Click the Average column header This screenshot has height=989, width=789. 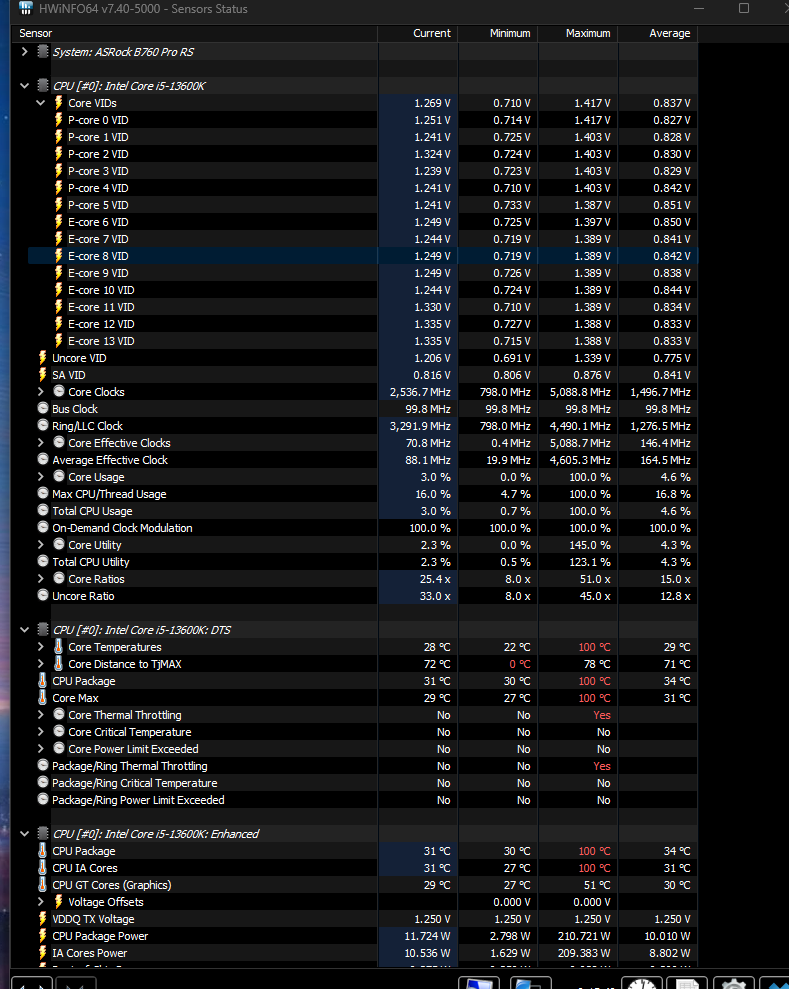[x=658, y=33]
